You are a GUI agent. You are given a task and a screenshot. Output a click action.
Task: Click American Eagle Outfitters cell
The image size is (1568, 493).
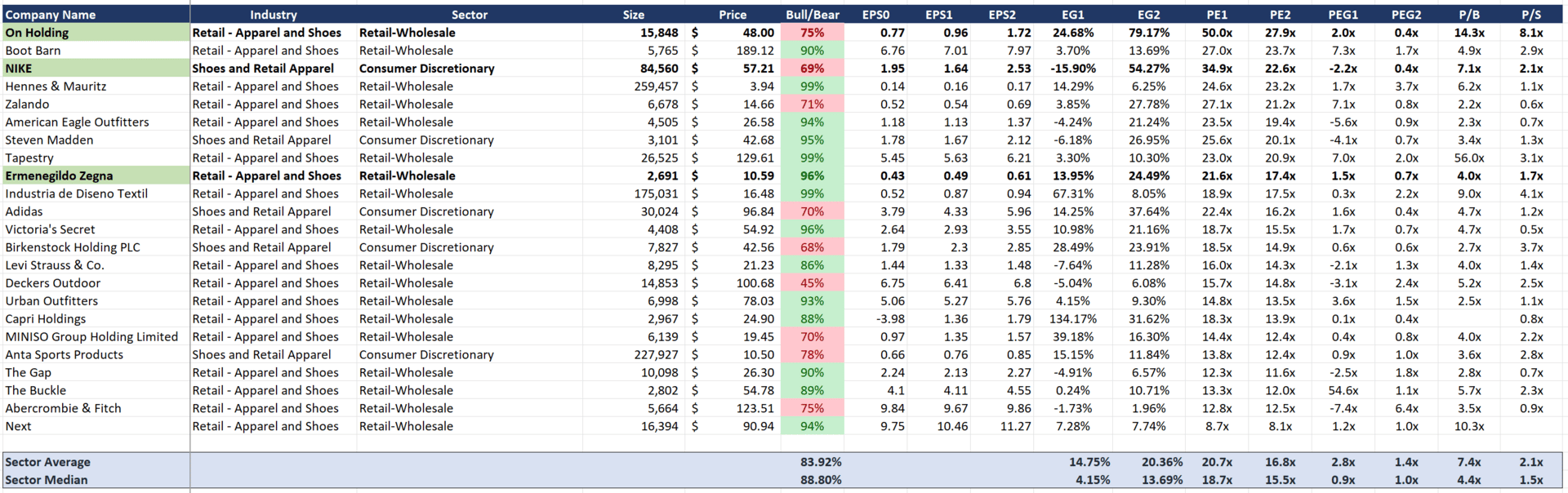click(96, 122)
